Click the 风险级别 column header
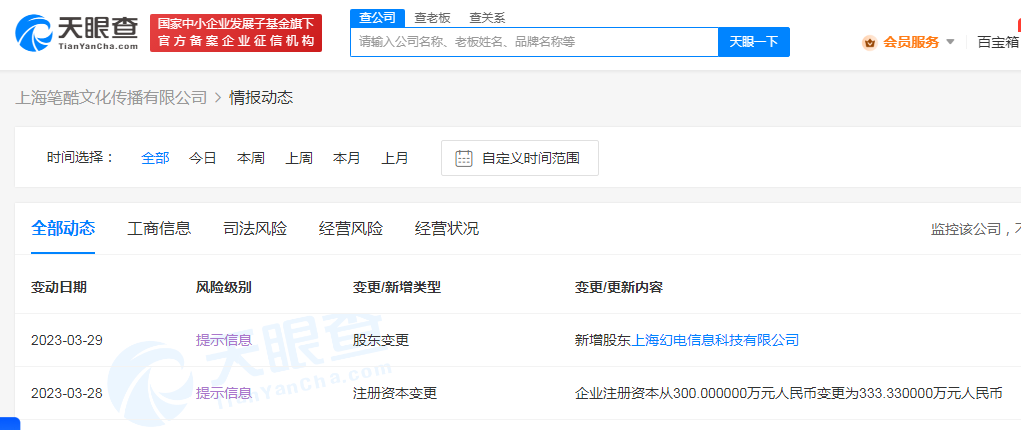1021x430 pixels. pos(223,287)
